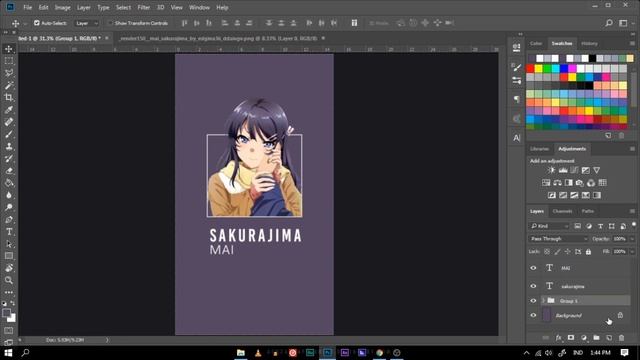Switch to the mai_sakurajima document tab
Viewport: 640px width, 360px height.
218,38
